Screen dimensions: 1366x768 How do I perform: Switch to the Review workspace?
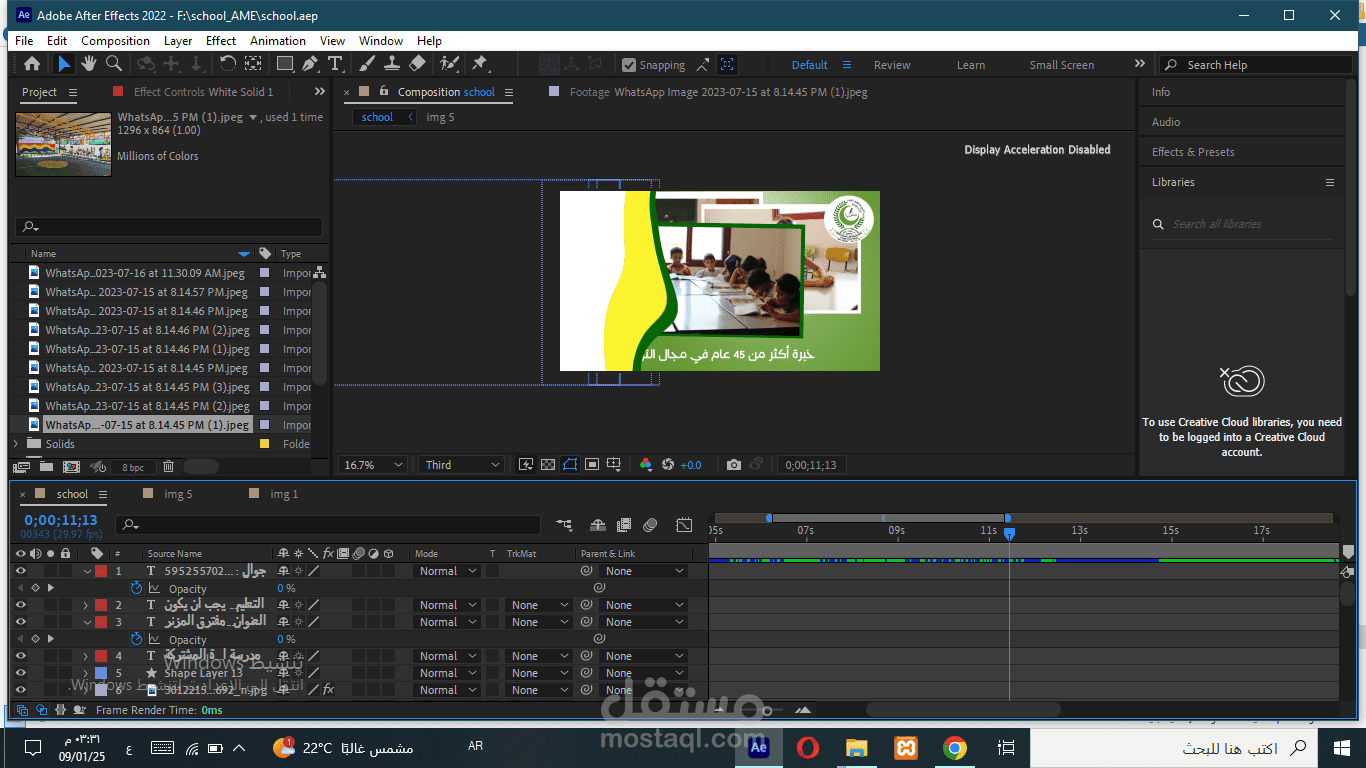pos(892,65)
